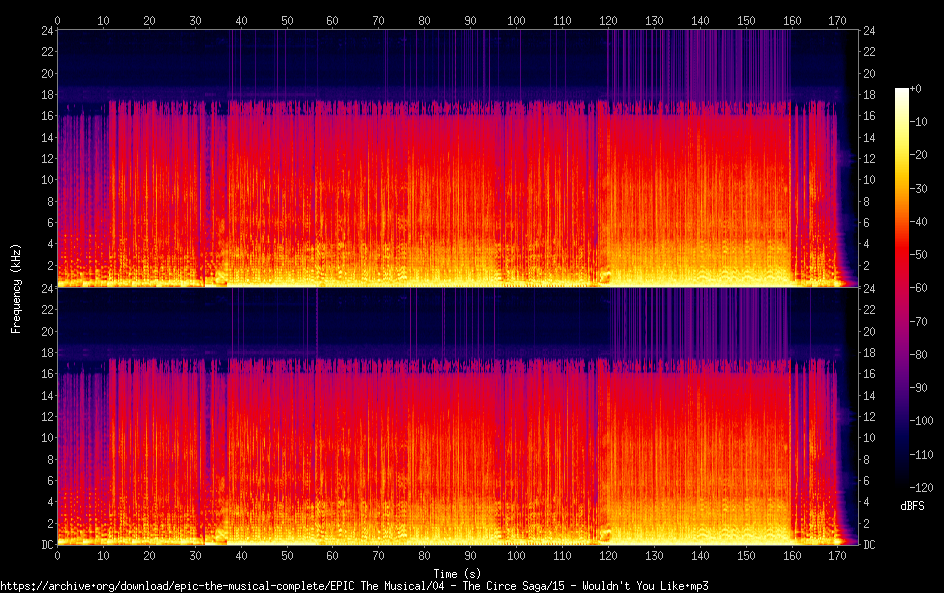
Task: Click the 10 kHz tick on the lower-left frequency axis
Action: coord(45,438)
